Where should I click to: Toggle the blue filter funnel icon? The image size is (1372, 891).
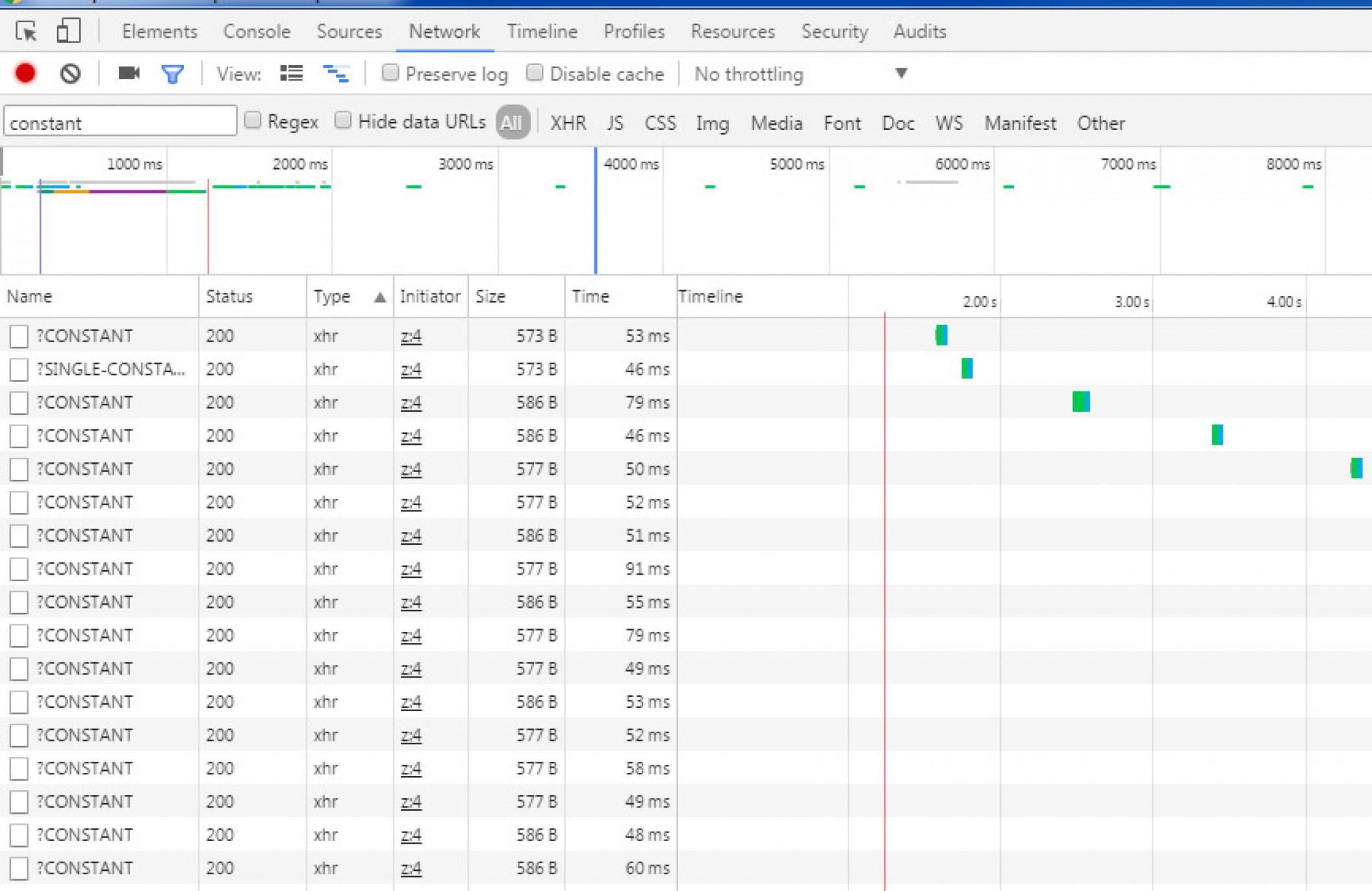click(172, 74)
